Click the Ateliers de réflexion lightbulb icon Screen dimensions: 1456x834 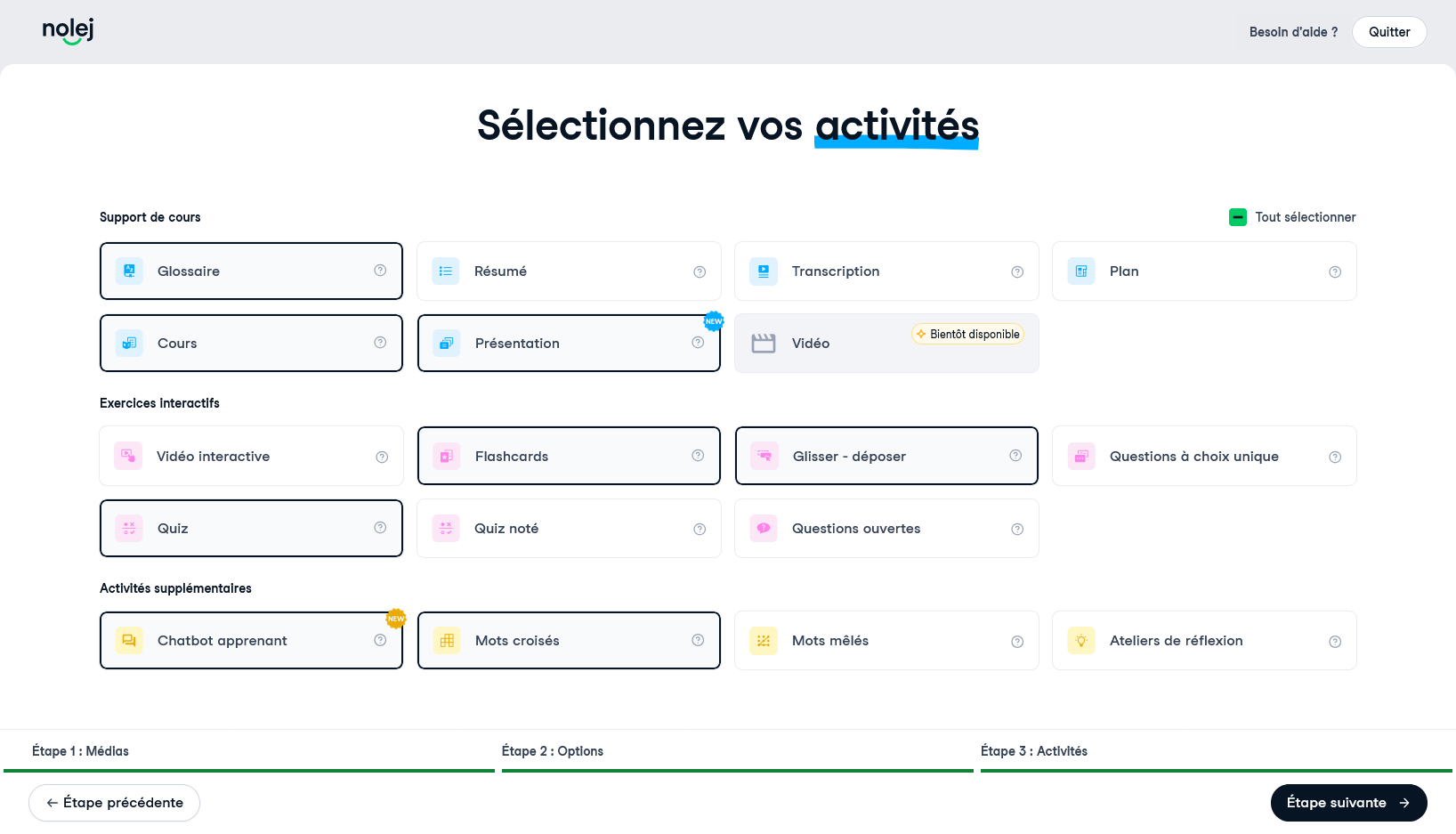pos(1081,641)
